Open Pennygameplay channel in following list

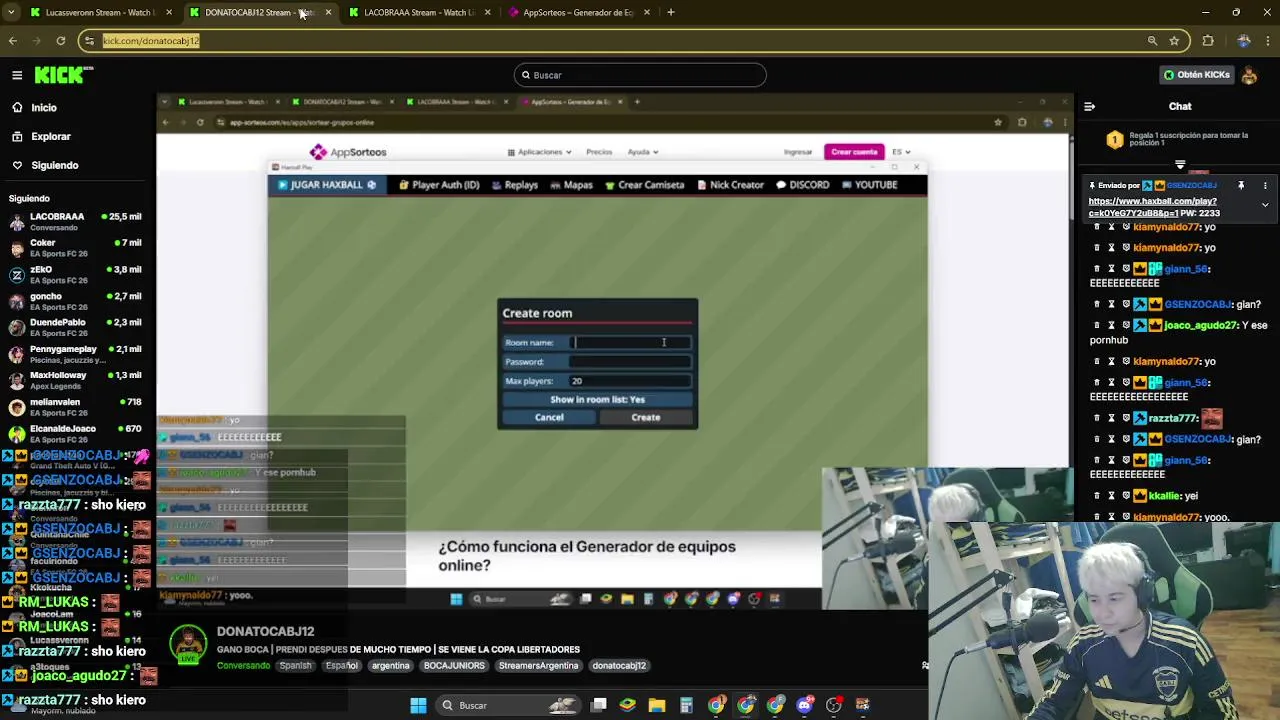tap(75, 354)
